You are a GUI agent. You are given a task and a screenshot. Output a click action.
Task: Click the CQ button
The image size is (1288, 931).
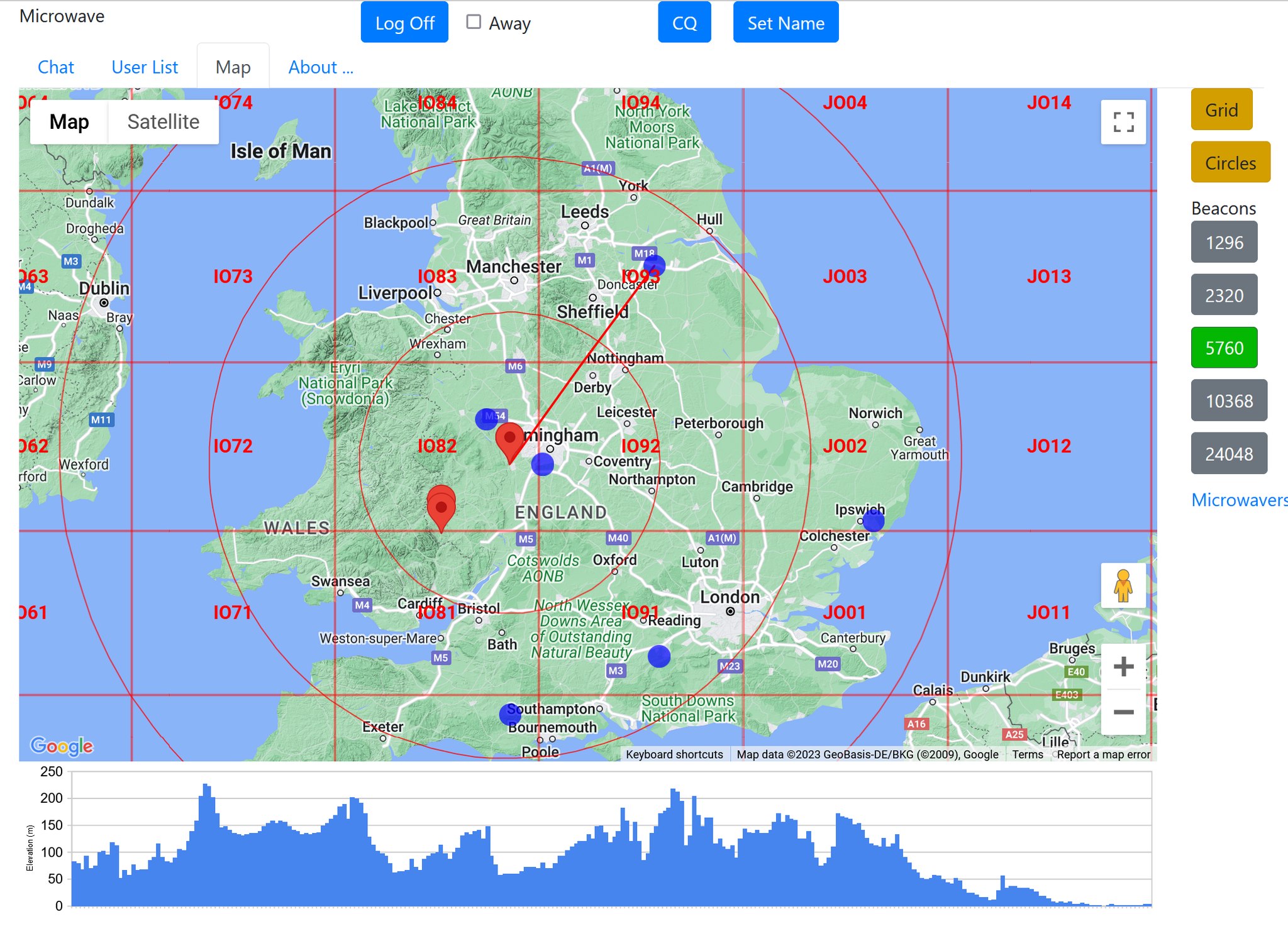[684, 23]
